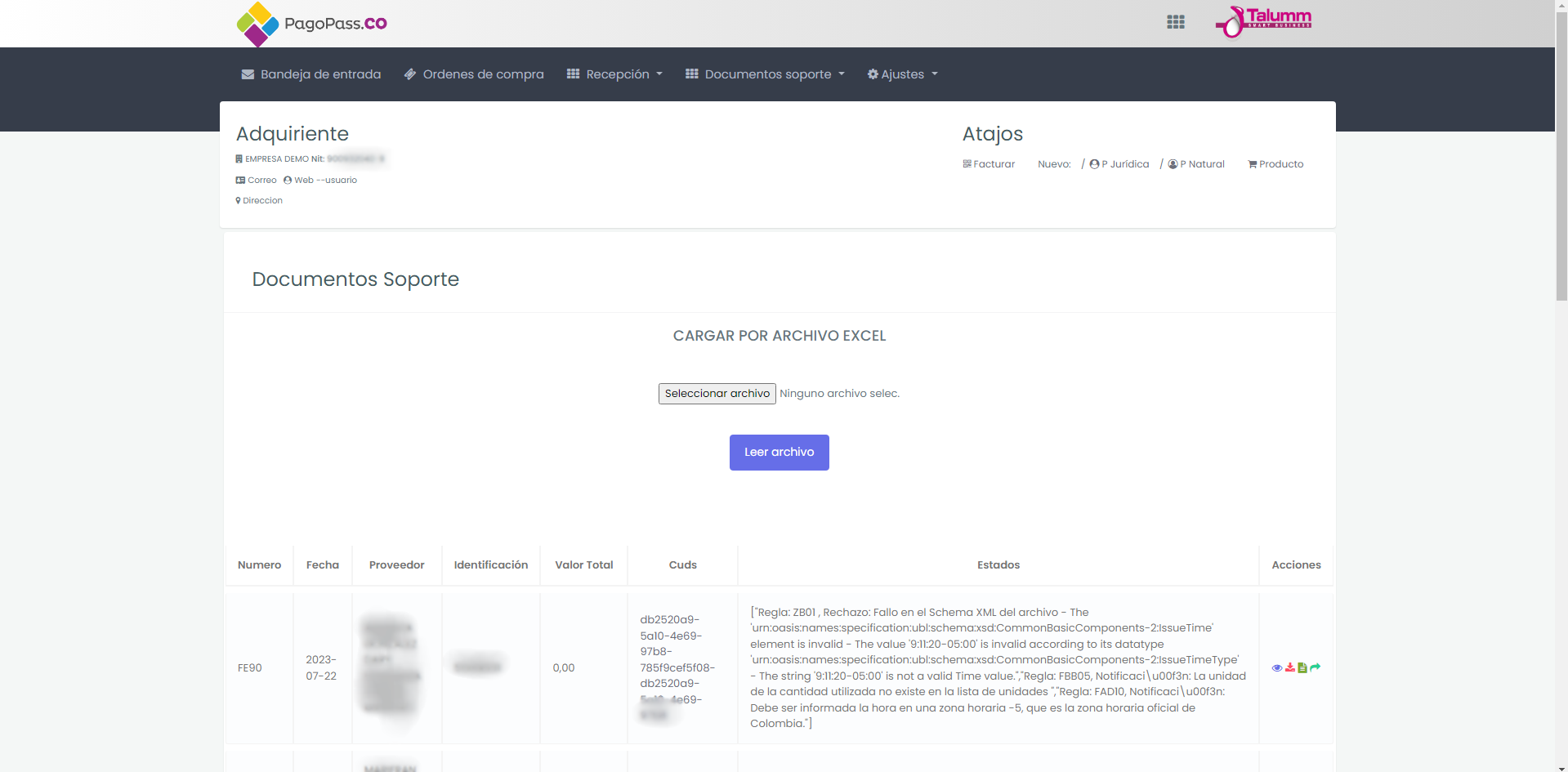Create a new P Jurídica
This screenshot has width=1568, height=772.
1119,164
